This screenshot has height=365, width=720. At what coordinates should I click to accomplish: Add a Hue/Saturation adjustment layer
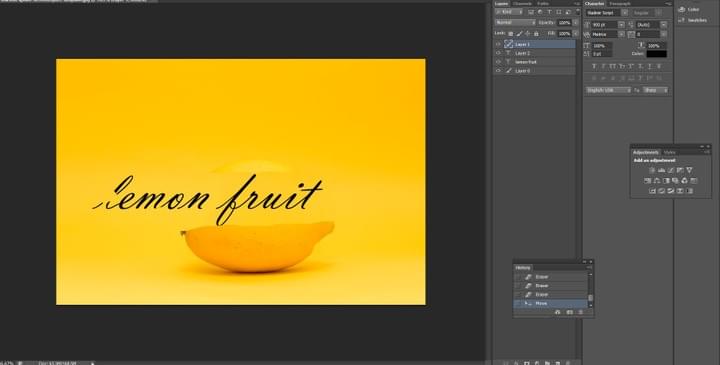tap(647, 181)
